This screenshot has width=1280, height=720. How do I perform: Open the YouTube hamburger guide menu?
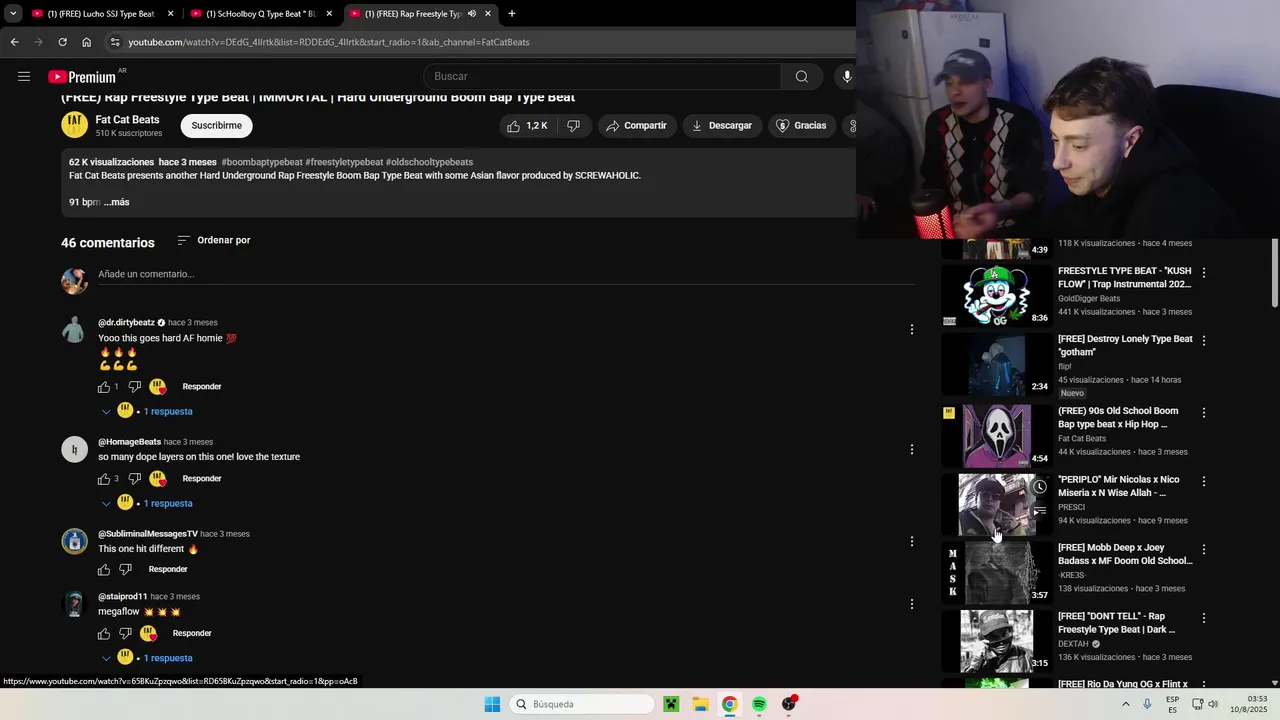coord(24,76)
